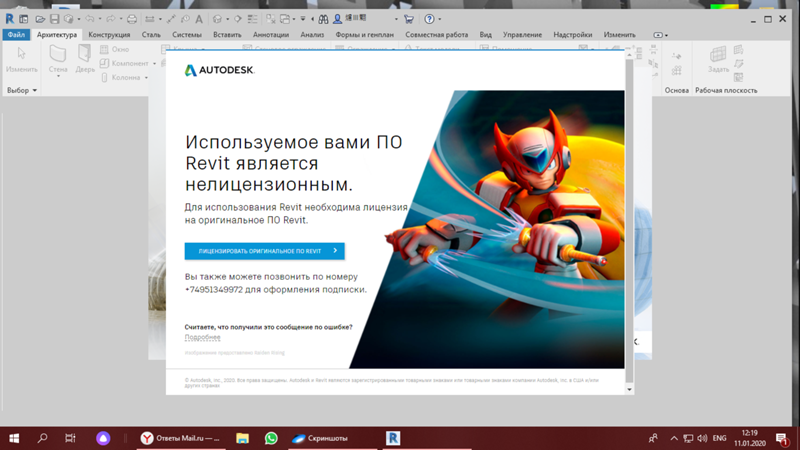Click the home page icon beside Revit logo
The width and height of the screenshot is (800, 450).
pyautogui.click(x=23, y=19)
